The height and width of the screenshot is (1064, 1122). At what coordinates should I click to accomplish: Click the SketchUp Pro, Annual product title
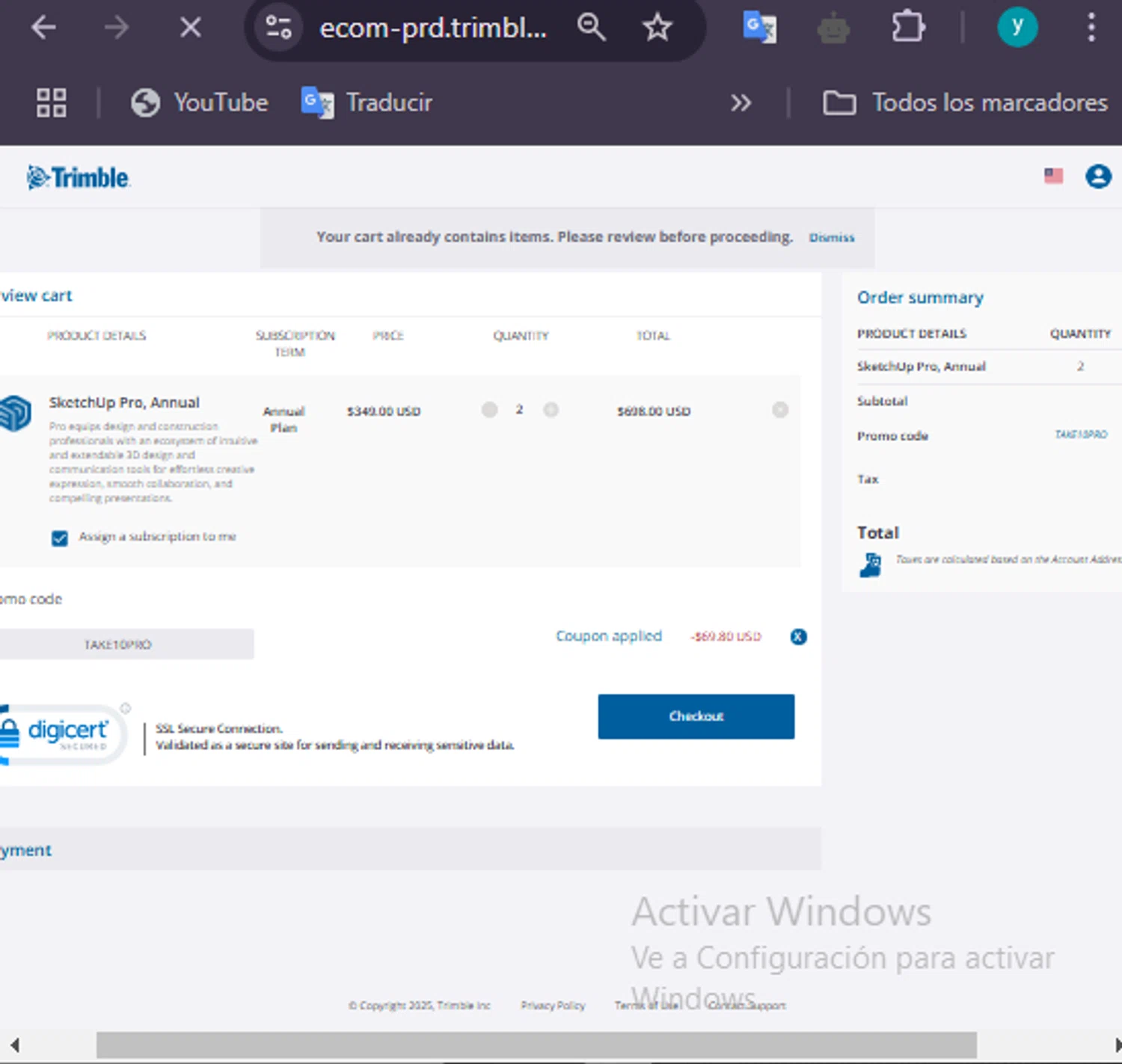point(124,402)
